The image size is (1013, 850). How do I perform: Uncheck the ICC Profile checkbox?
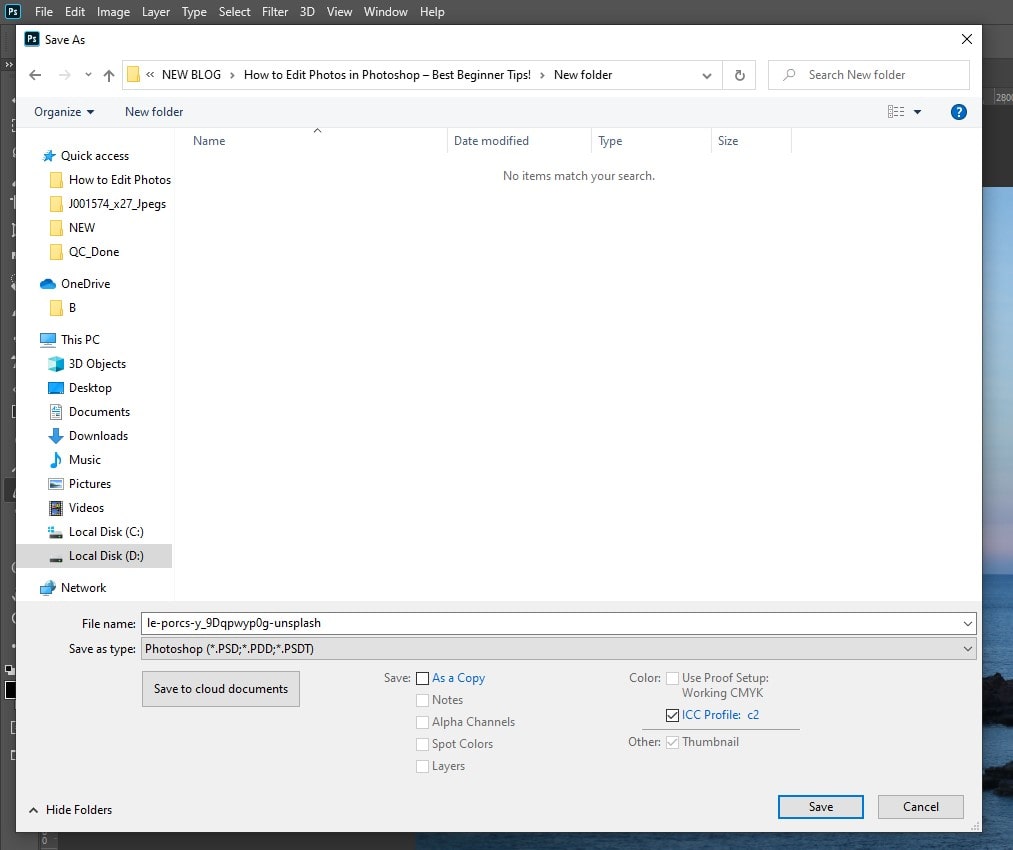click(672, 715)
